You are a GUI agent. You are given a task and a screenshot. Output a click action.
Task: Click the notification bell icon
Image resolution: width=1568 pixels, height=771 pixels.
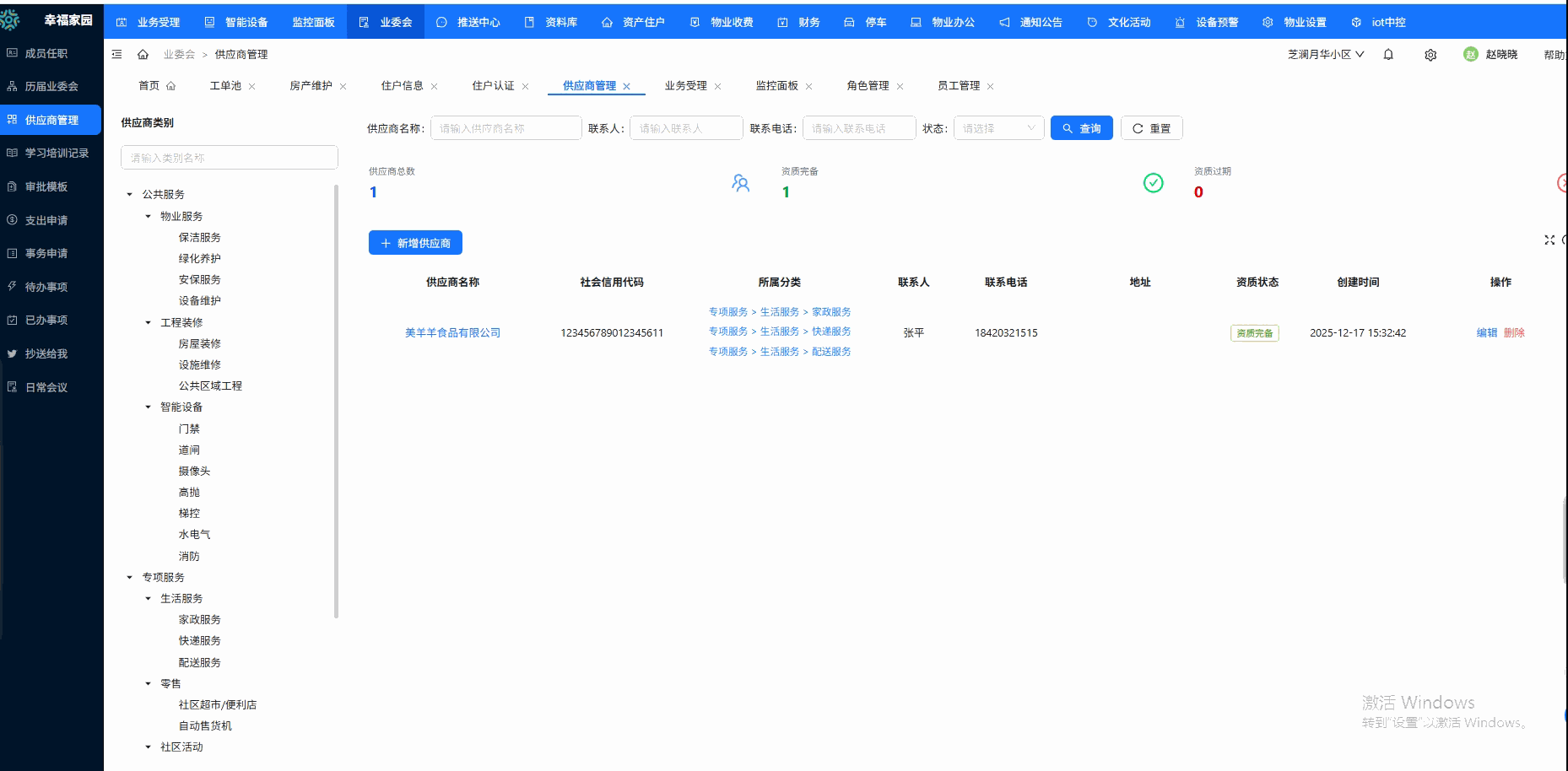coord(1388,55)
